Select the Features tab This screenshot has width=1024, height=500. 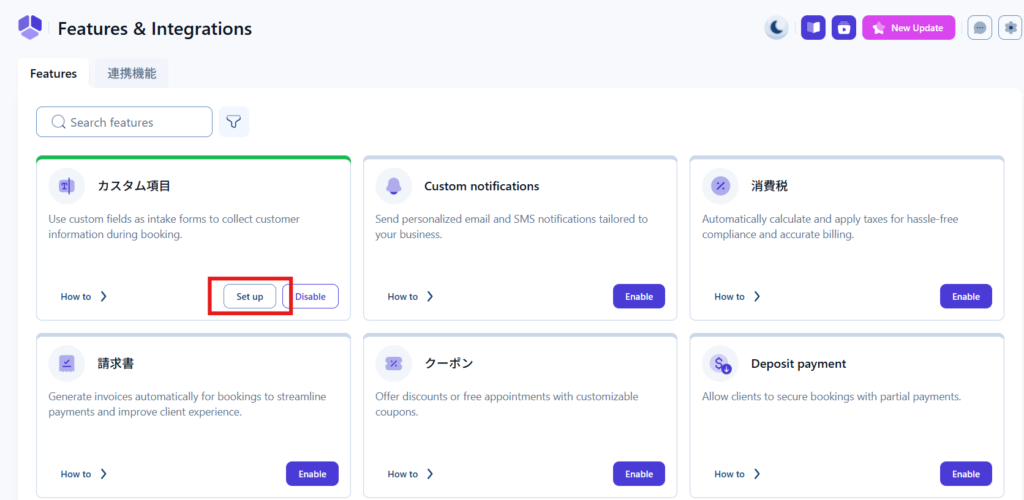click(53, 73)
